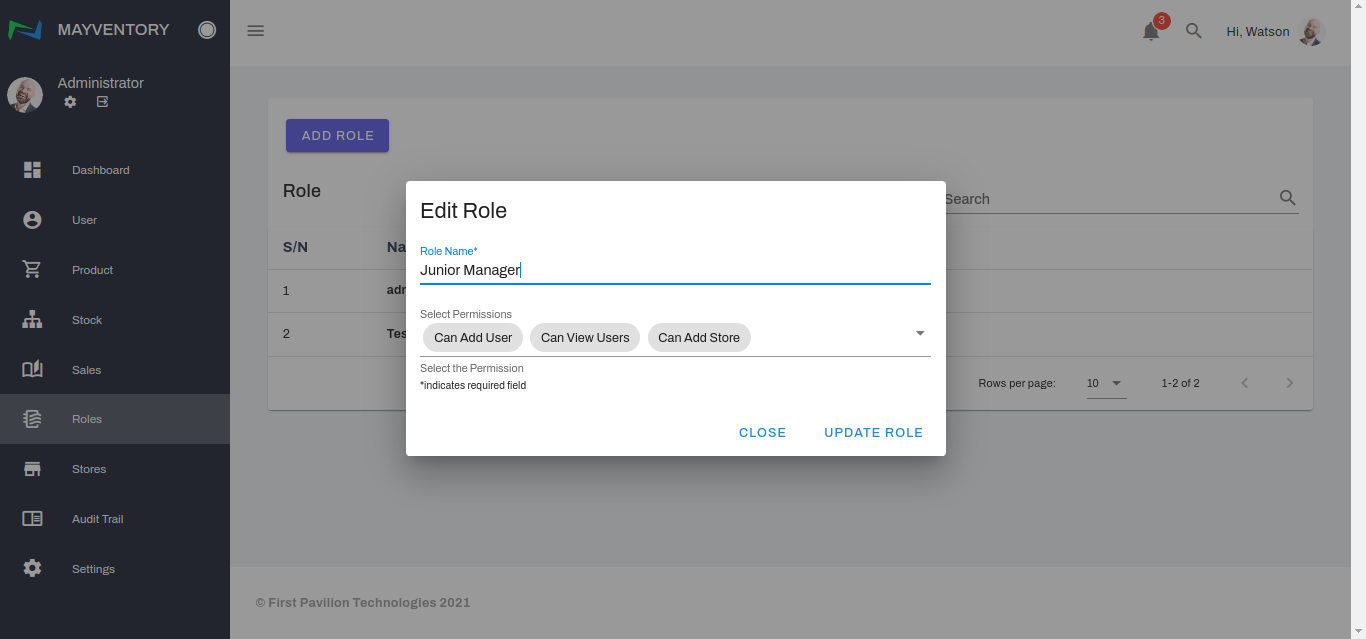Image resolution: width=1366 pixels, height=639 pixels.
Task: Click the logout icon under Administrator
Action: [102, 102]
